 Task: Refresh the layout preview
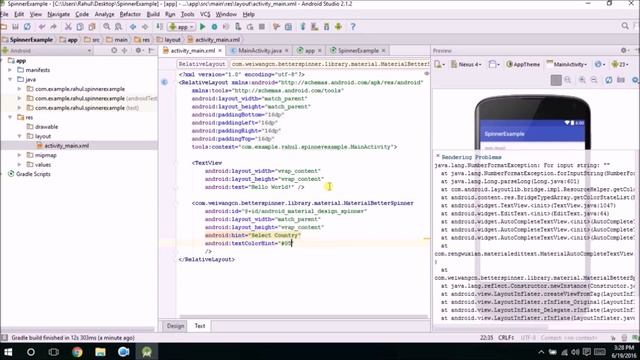(609, 80)
